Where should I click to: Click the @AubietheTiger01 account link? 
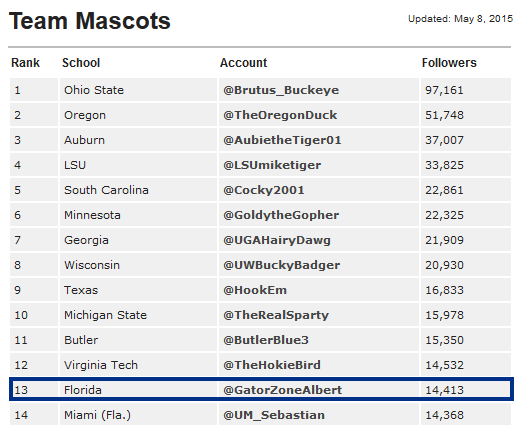(x=282, y=140)
